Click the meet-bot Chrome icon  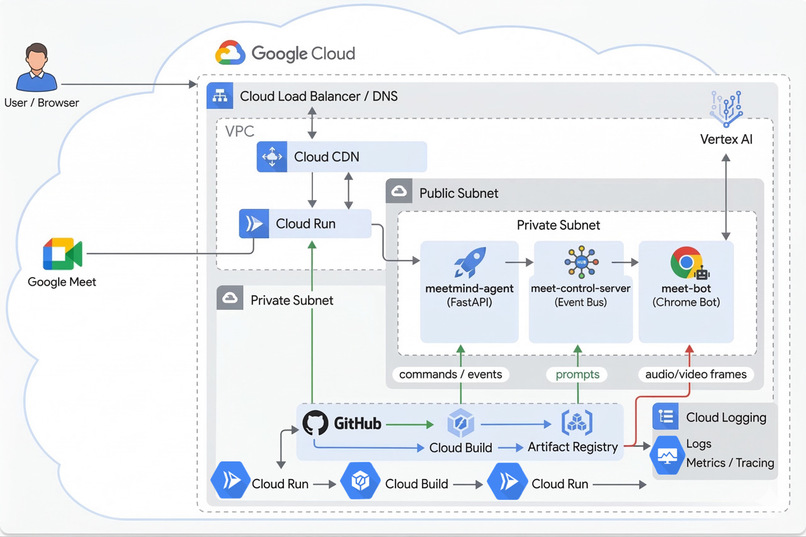tap(689, 263)
